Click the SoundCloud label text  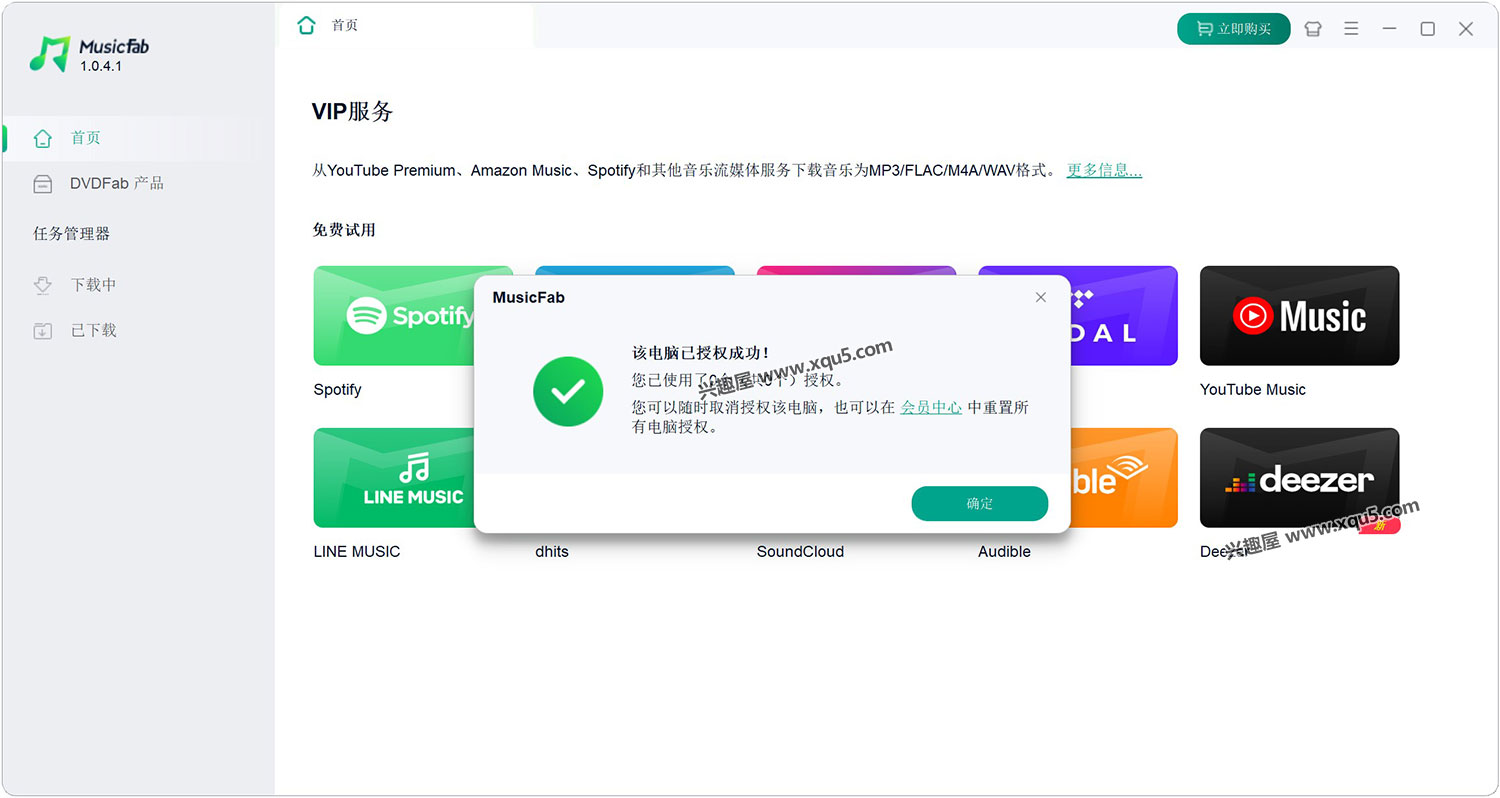point(800,552)
